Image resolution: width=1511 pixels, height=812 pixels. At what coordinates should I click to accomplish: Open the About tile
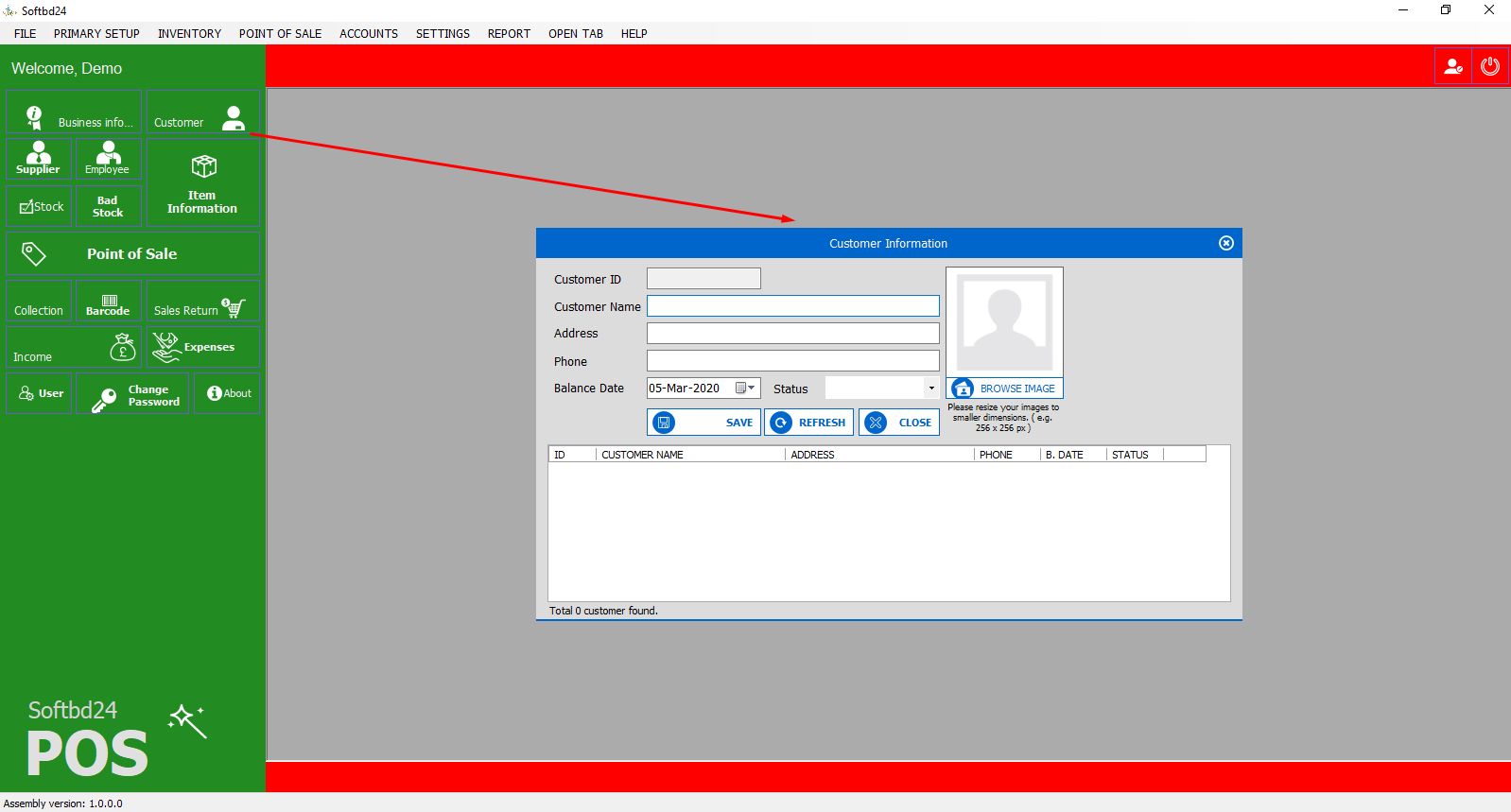(227, 393)
